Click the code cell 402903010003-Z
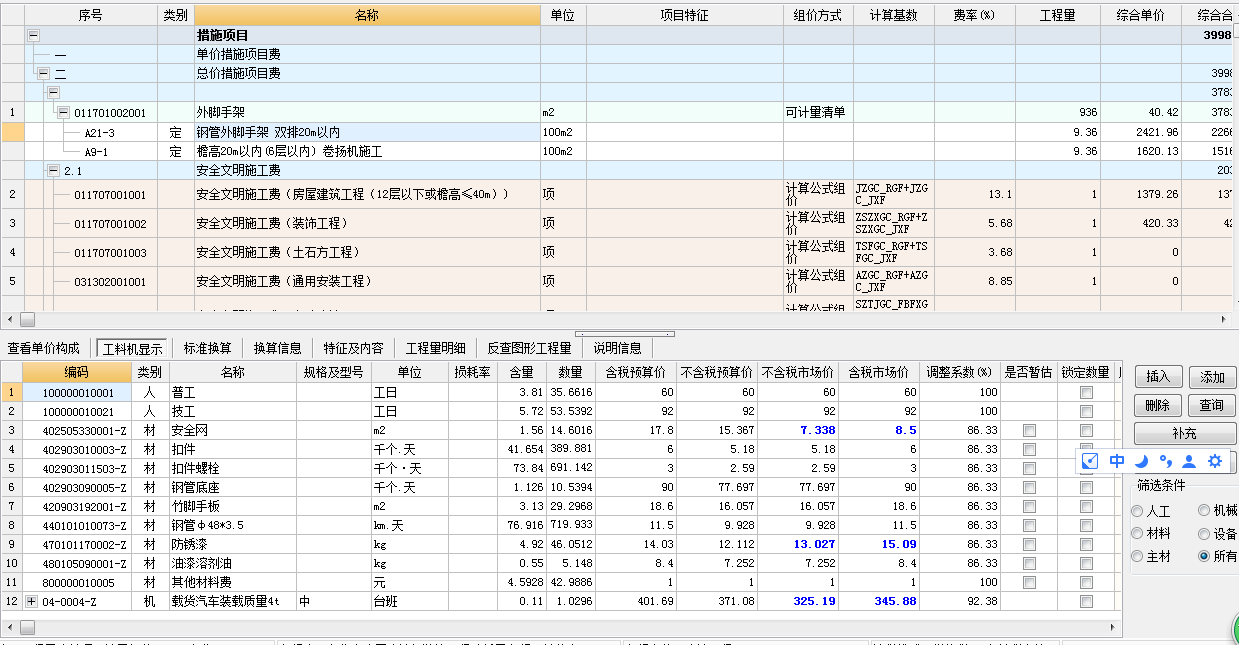 [x=77, y=449]
